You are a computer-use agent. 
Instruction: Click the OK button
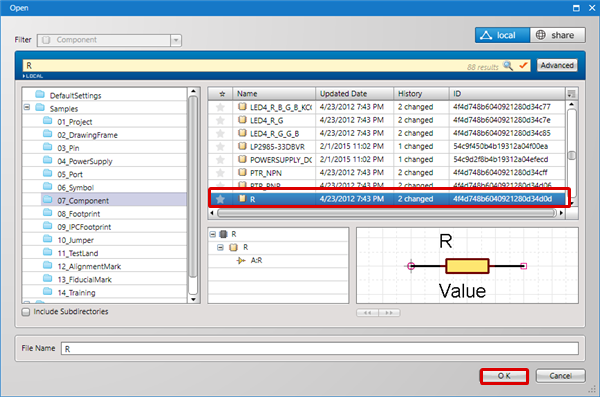pyautogui.click(x=504, y=376)
